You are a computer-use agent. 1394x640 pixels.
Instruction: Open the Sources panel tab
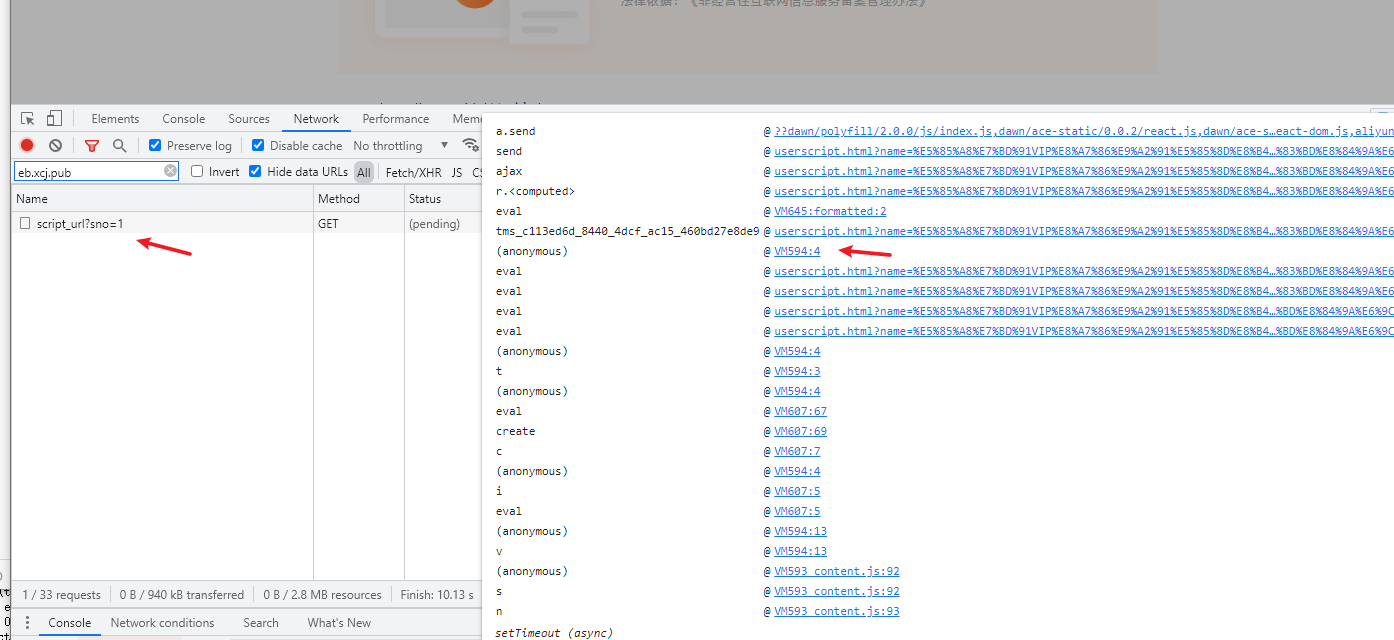tap(249, 118)
